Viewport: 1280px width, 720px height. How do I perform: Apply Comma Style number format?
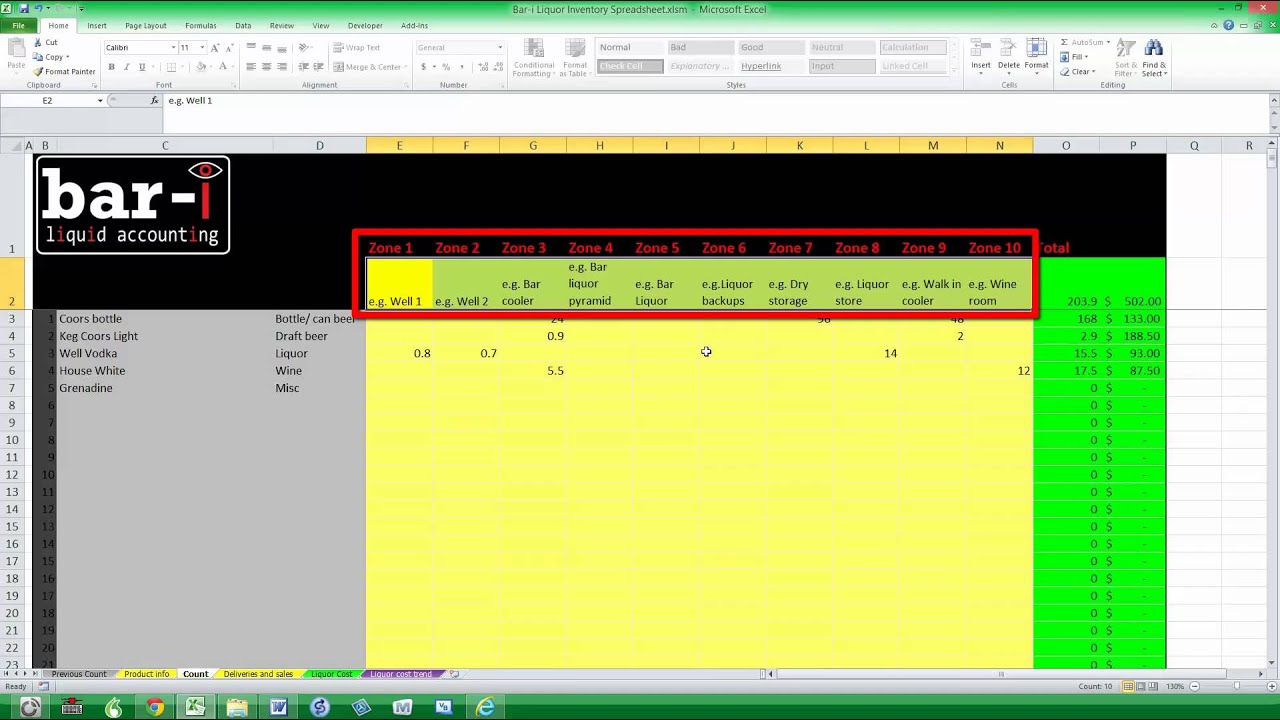coord(460,67)
